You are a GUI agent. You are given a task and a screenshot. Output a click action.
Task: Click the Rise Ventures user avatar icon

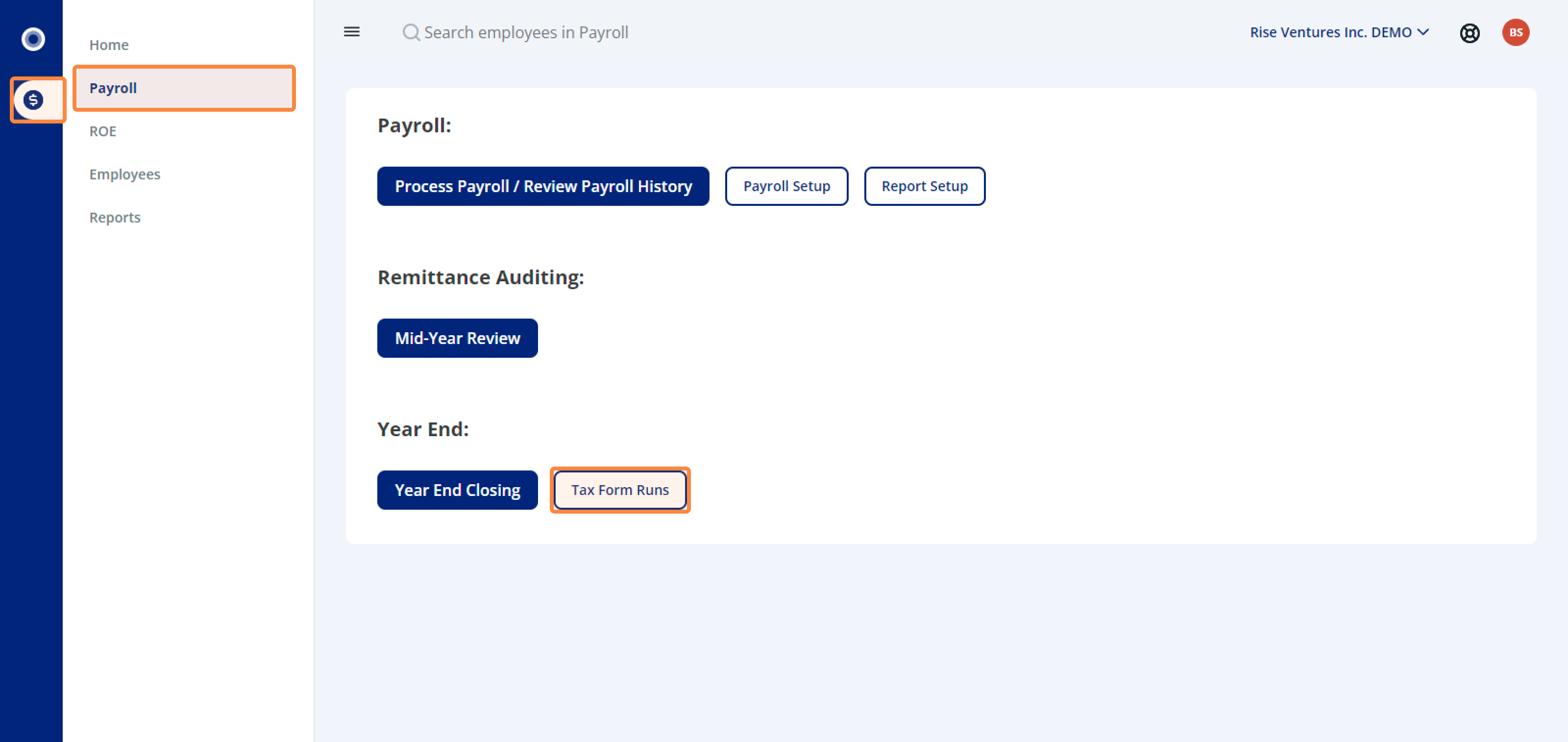[1517, 32]
